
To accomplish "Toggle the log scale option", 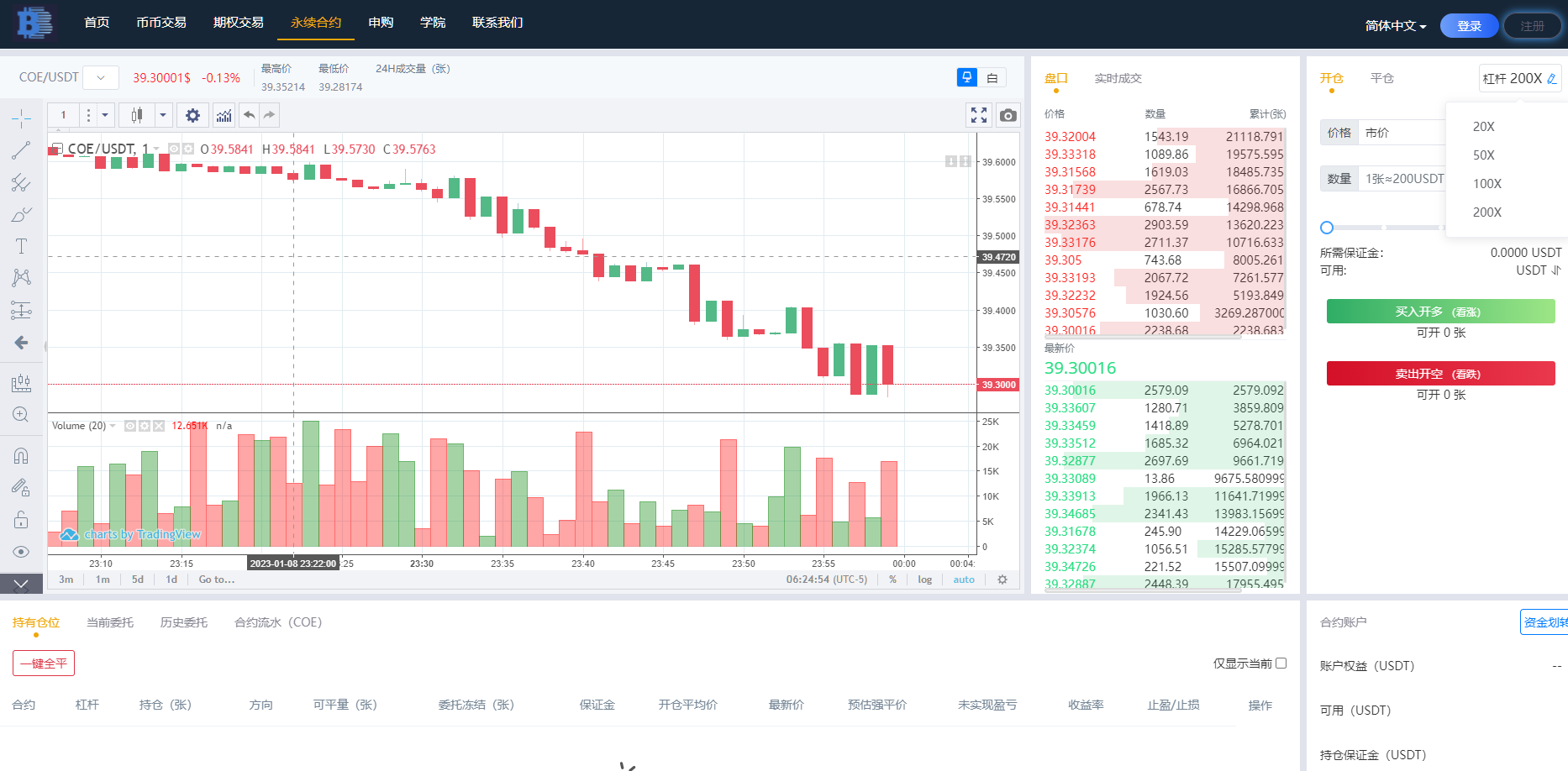I will (x=924, y=580).
